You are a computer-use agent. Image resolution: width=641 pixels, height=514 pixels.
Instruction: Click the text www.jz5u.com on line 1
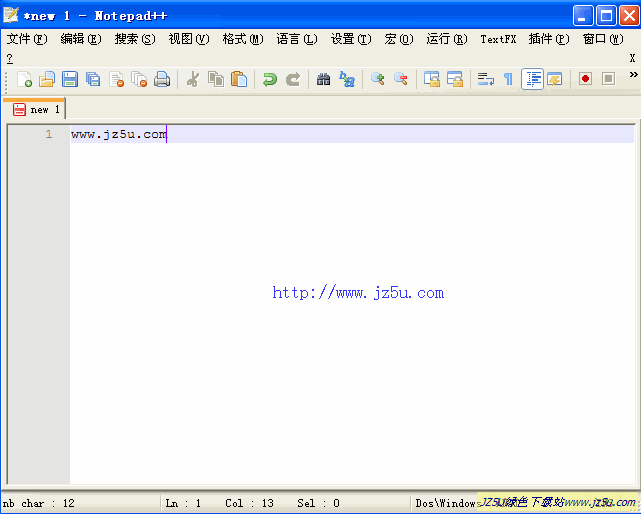click(x=119, y=134)
